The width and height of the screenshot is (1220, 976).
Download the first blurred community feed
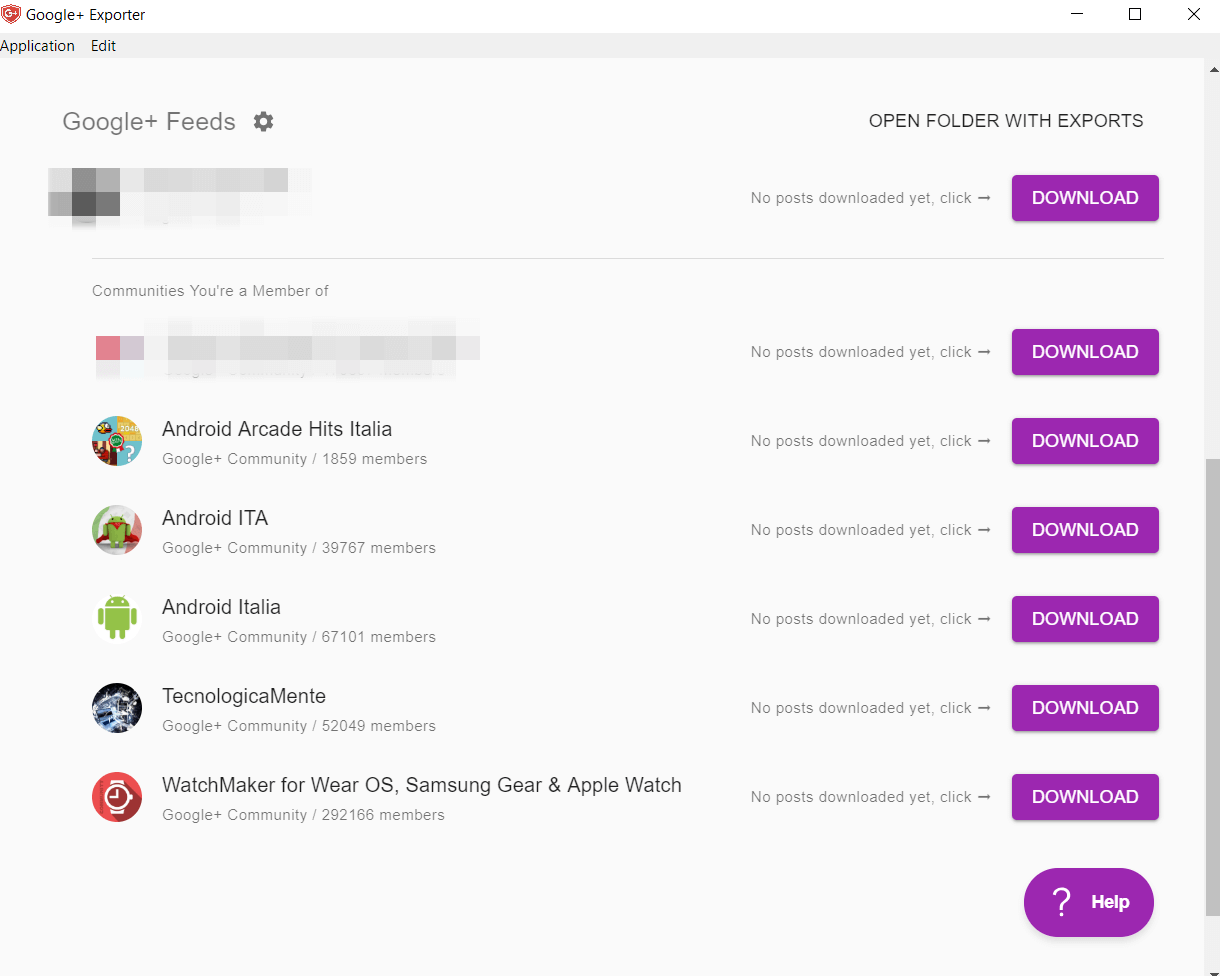click(x=1085, y=352)
